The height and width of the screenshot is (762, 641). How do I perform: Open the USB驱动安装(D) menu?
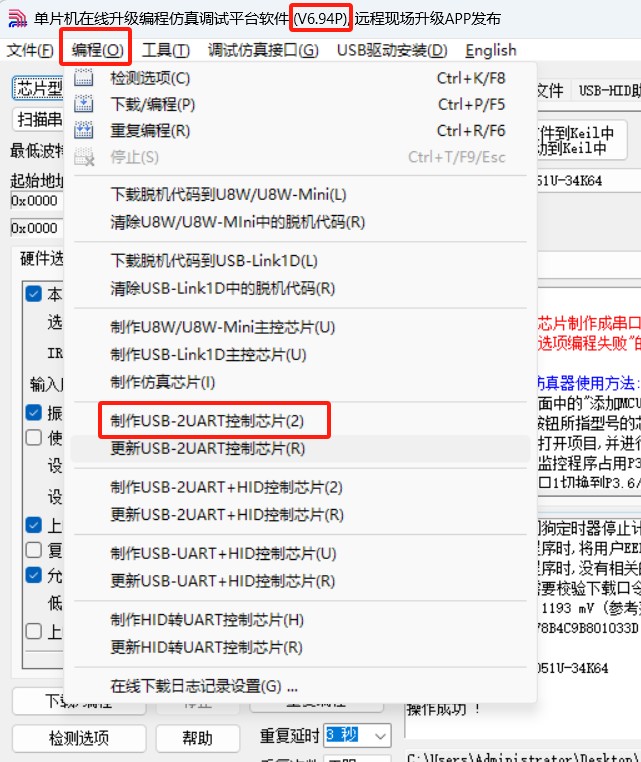click(392, 50)
